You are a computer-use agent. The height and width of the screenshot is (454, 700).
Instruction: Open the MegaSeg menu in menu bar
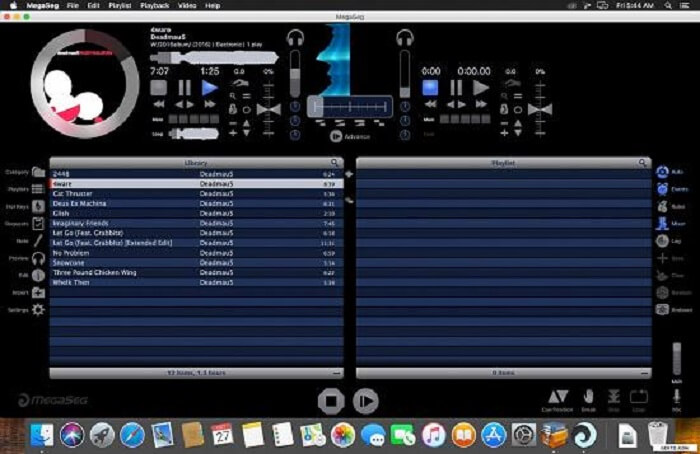pyautogui.click(x=42, y=6)
